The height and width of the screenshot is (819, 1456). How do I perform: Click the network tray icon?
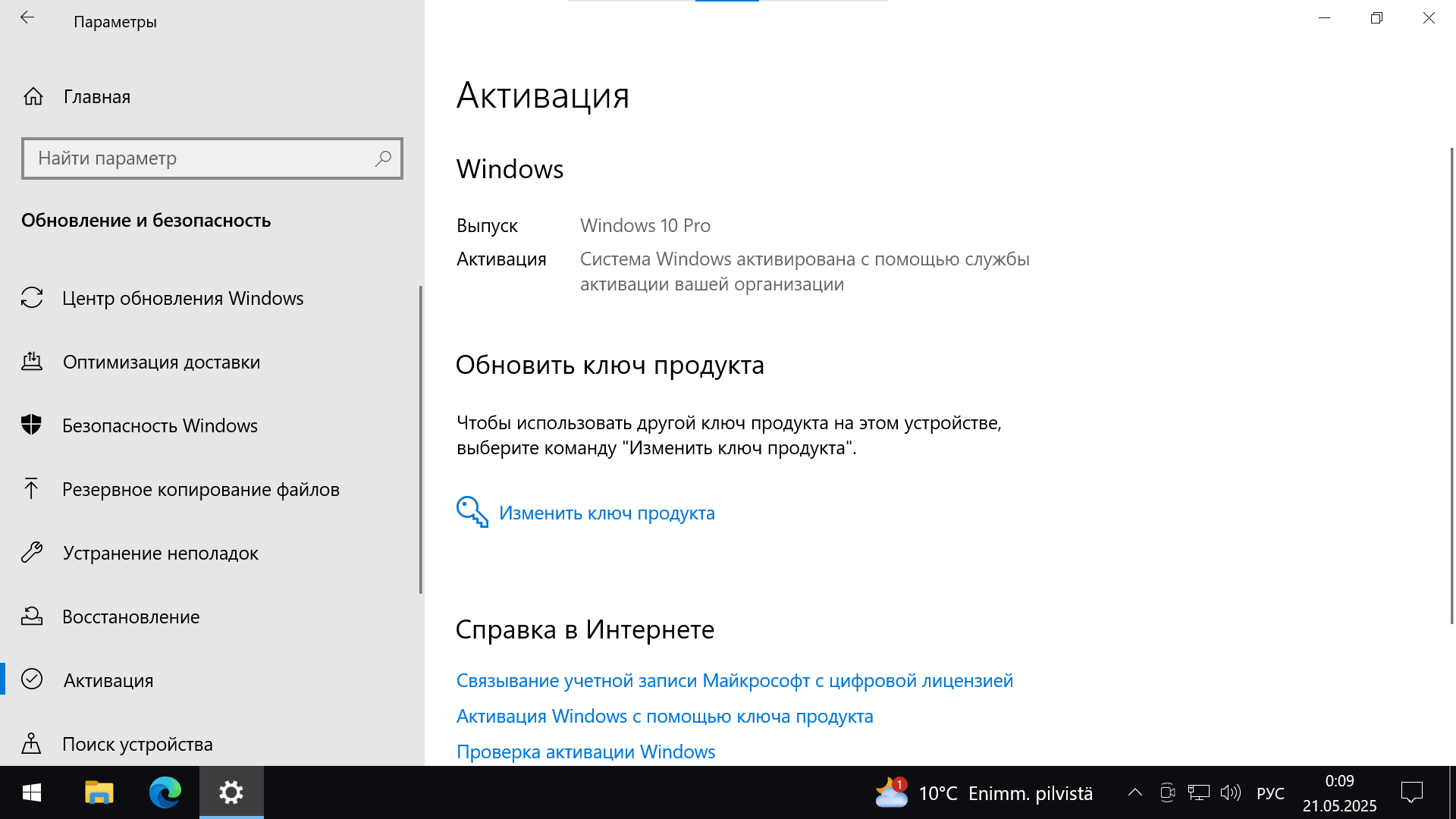pos(1199,792)
